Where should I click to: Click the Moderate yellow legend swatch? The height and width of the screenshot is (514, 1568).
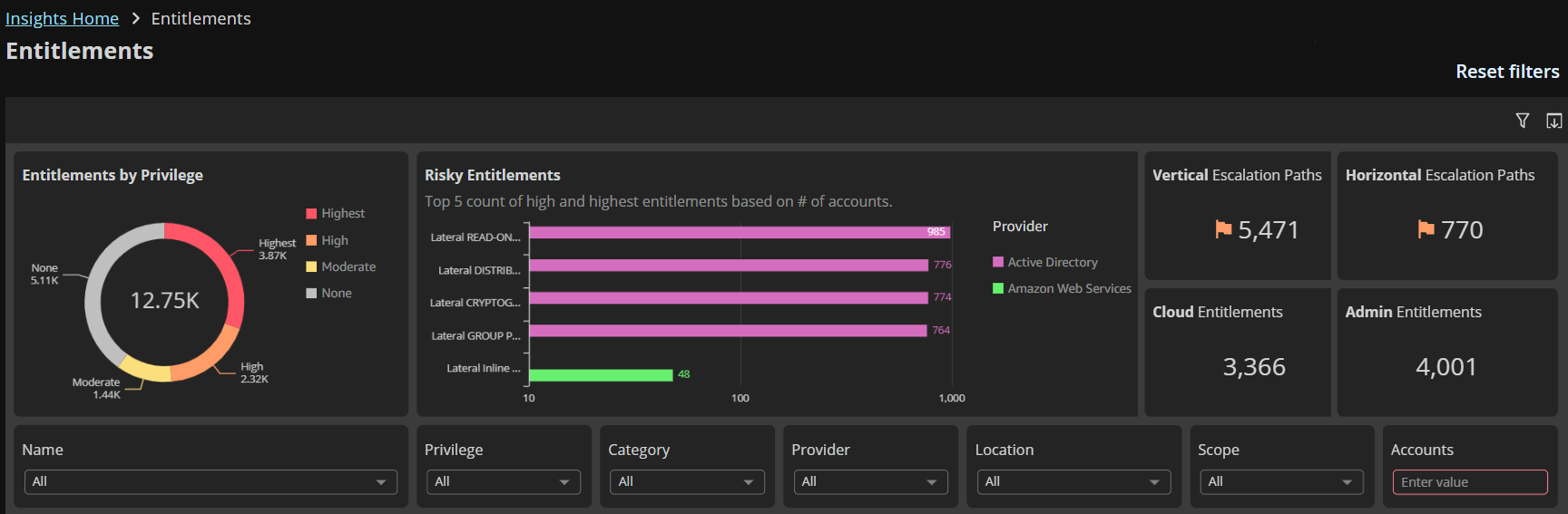pos(311,267)
